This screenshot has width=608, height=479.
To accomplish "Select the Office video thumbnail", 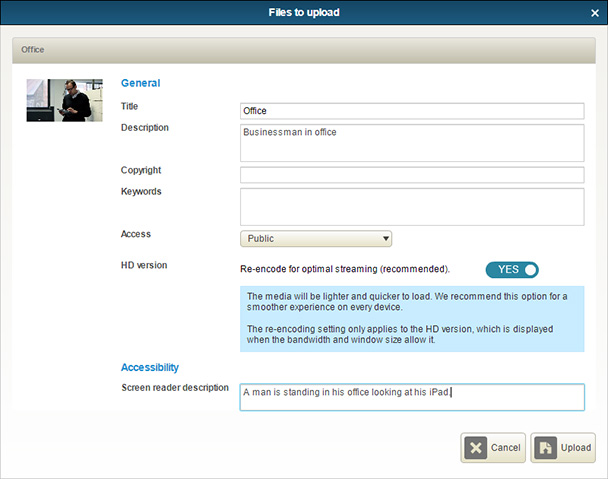I will [x=64, y=100].
